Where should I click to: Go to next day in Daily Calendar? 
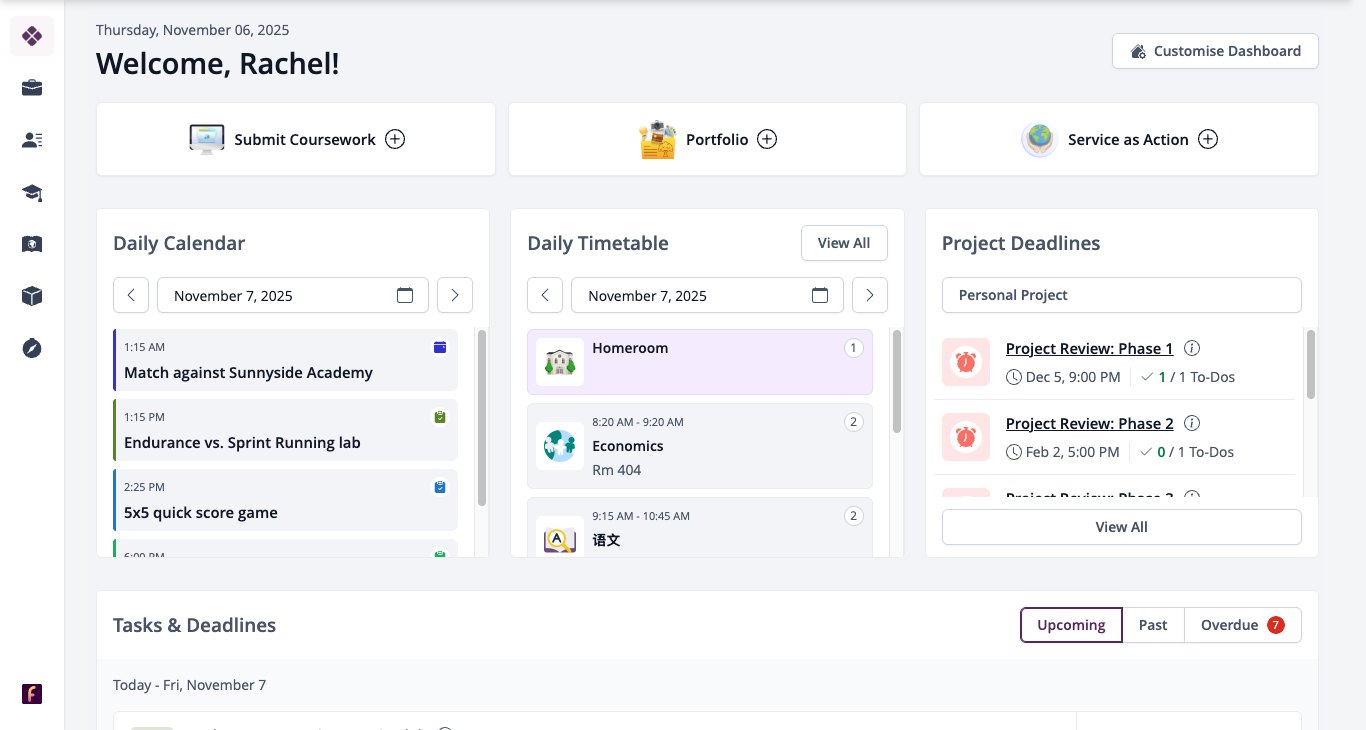[455, 295]
